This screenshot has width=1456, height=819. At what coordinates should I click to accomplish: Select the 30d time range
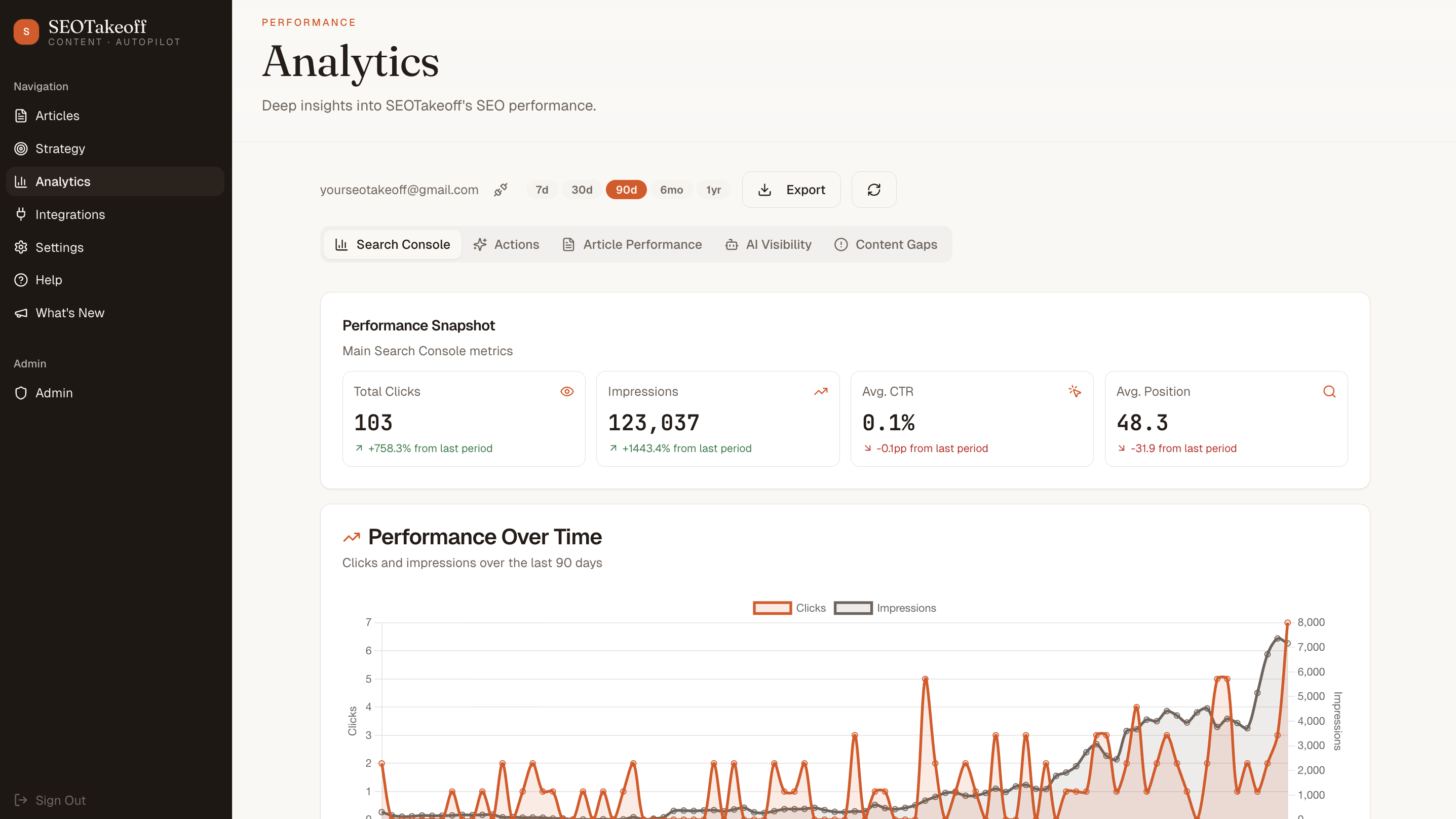tap(582, 190)
